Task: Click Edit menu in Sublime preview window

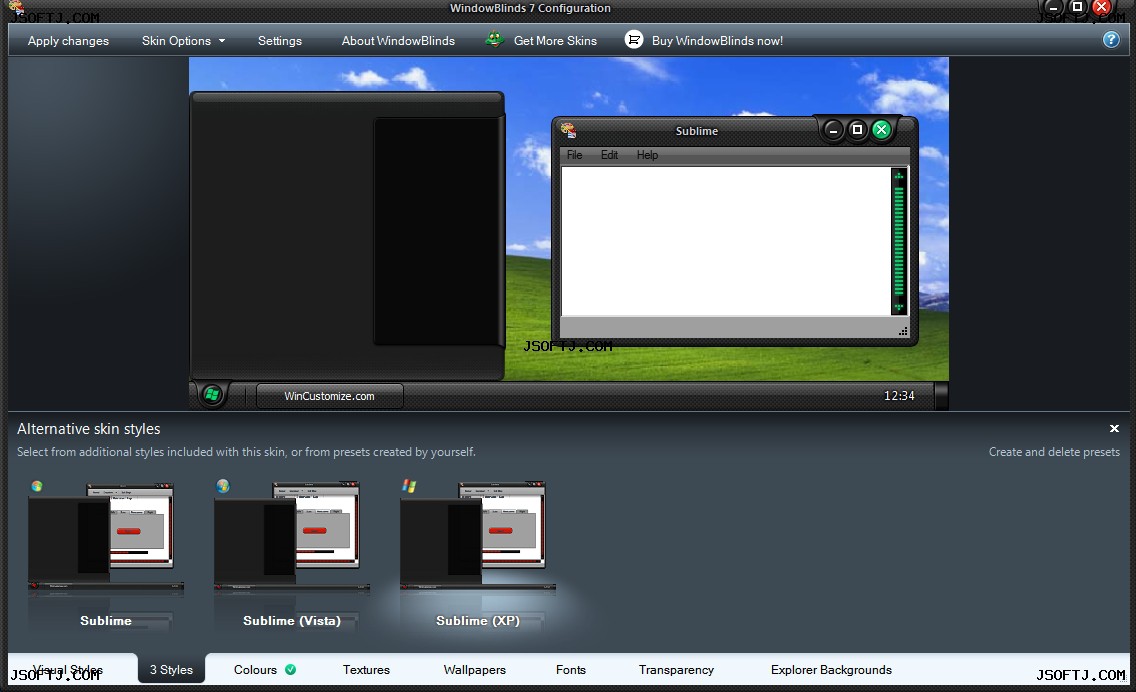Action: 609,155
